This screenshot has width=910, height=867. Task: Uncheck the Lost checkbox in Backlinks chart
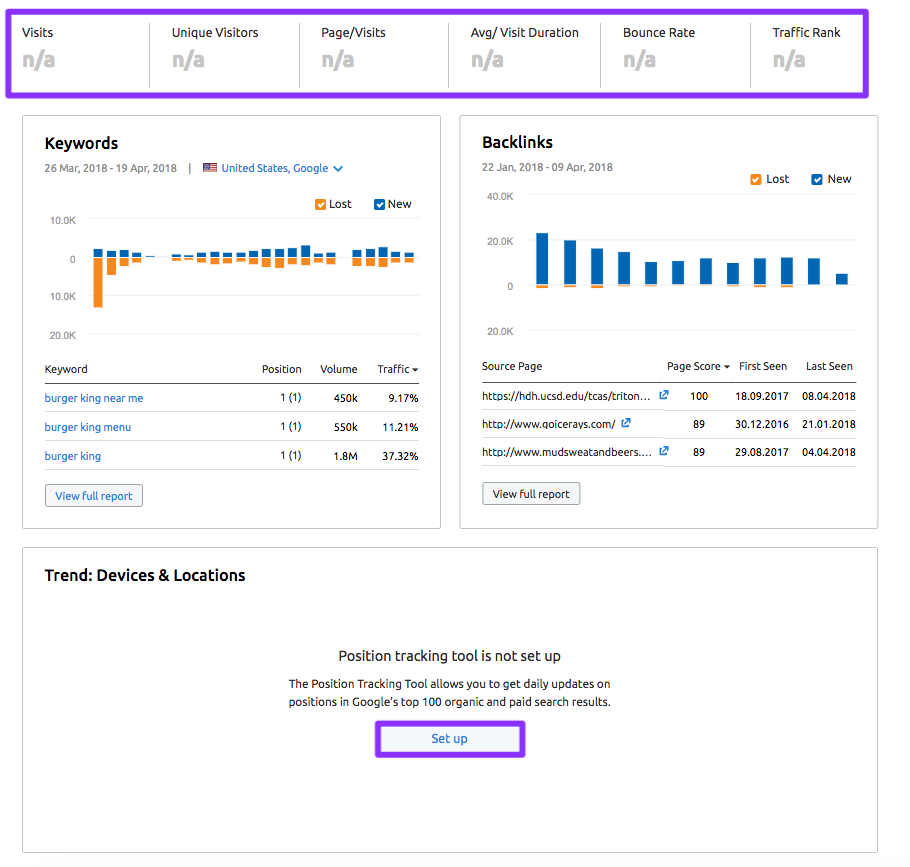click(x=756, y=179)
